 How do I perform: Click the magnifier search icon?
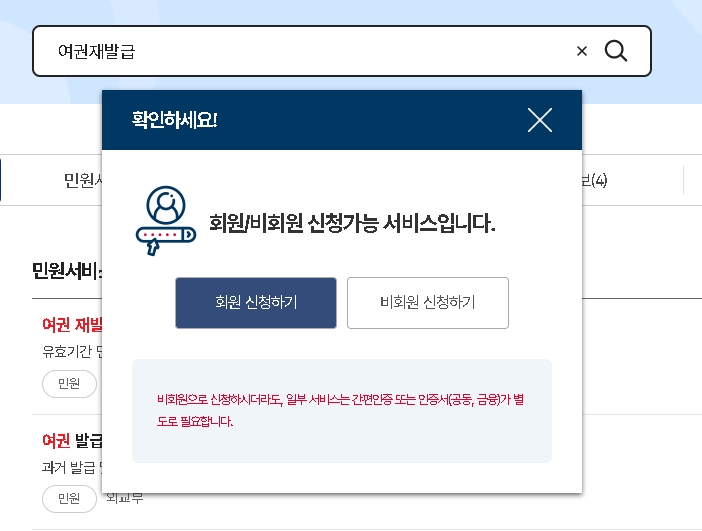pos(616,51)
